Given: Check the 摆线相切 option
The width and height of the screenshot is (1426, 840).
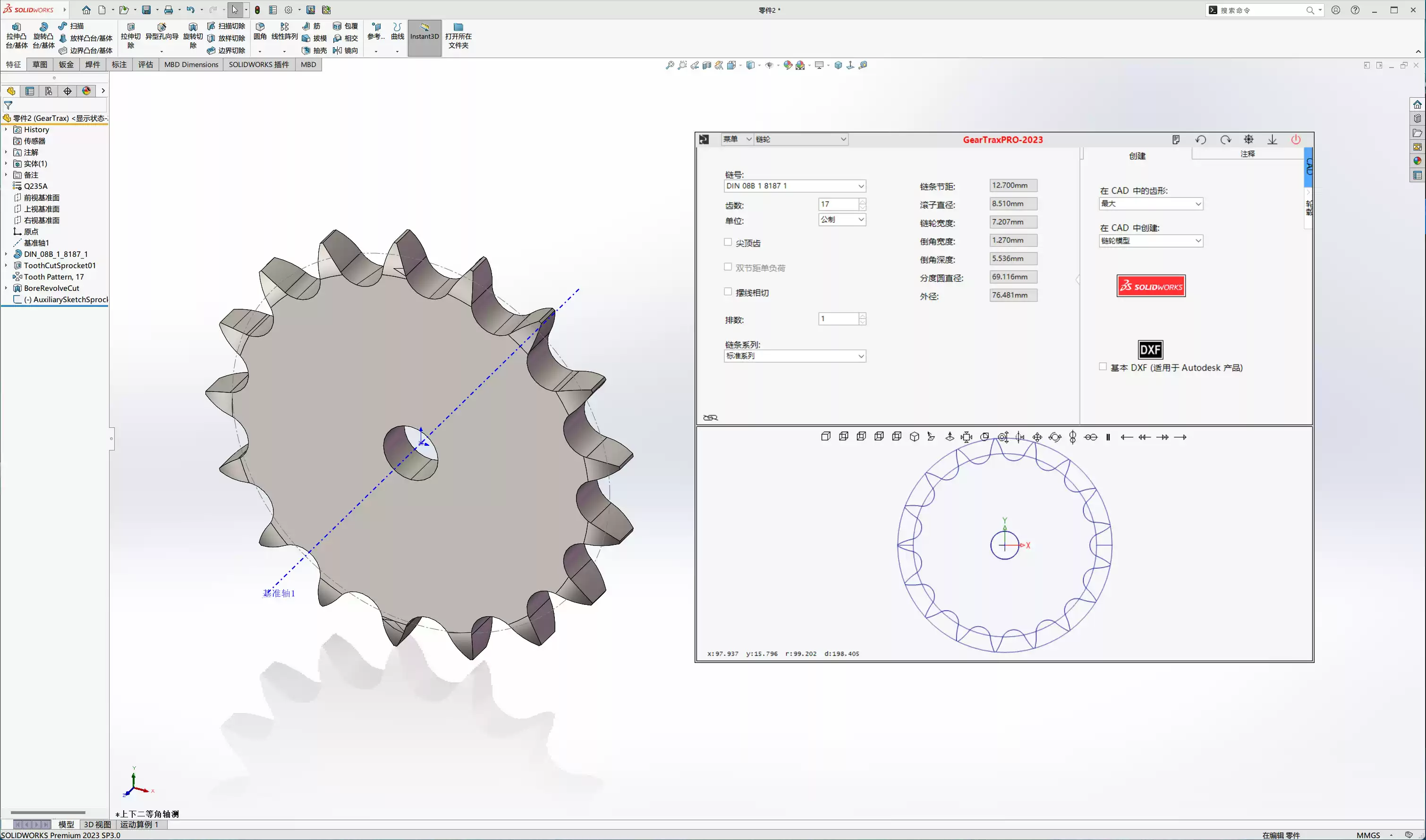Looking at the screenshot, I should click(728, 291).
